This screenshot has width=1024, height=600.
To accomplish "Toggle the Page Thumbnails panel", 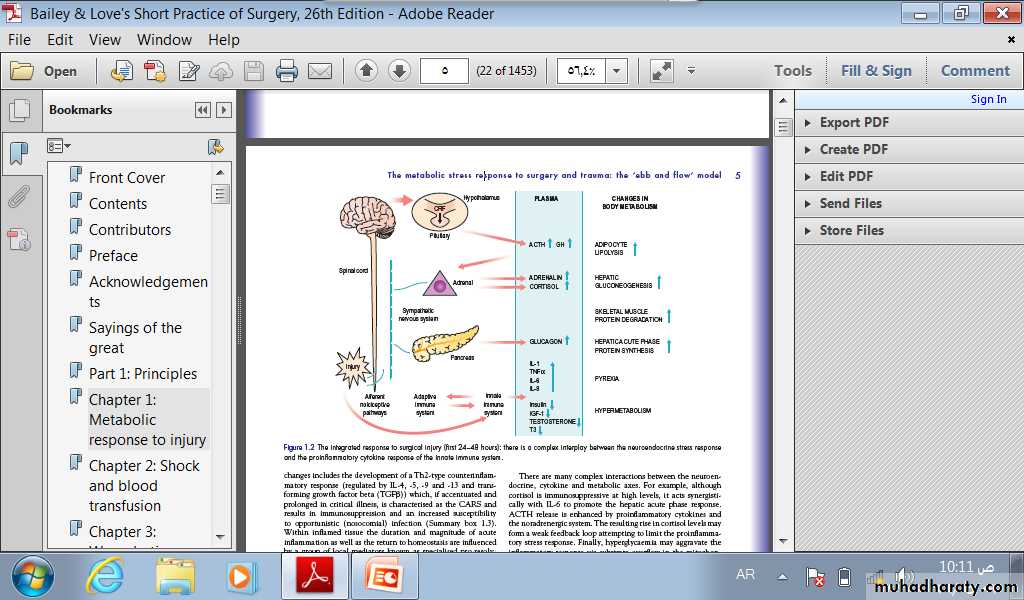I will (x=18, y=110).
